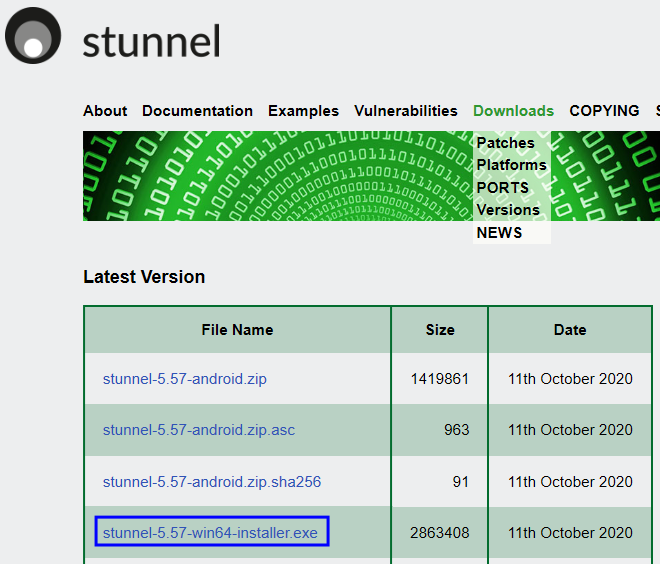Screen dimensions: 660x564
Task: Click the date in the android.zip.asc row
Action: (x=570, y=430)
